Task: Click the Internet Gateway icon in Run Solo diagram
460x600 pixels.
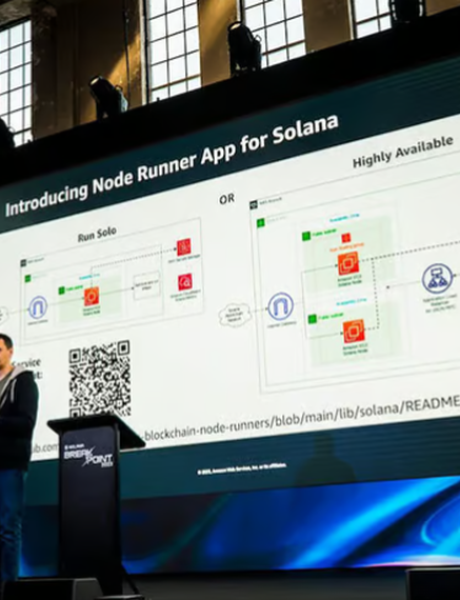Action: coord(38,307)
